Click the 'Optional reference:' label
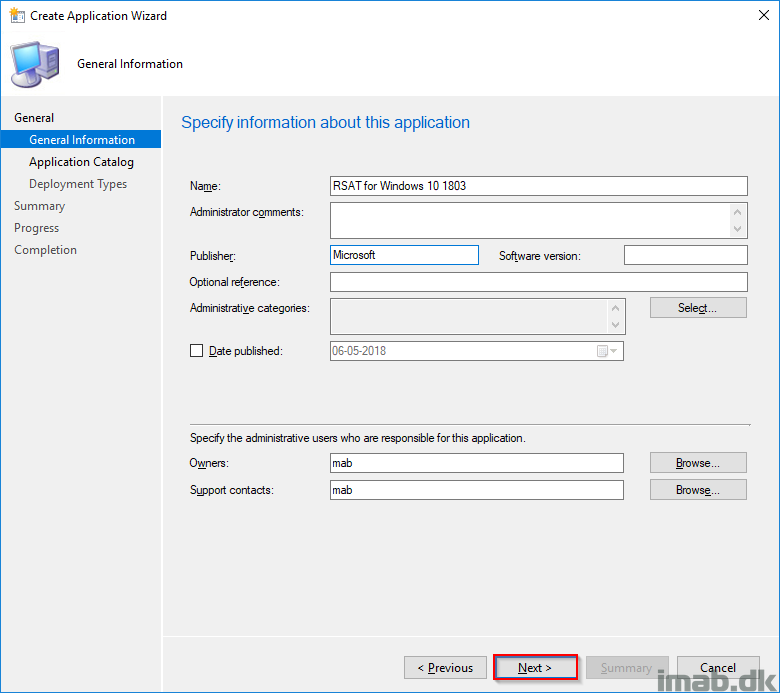Viewport: 780px width, 693px height. (x=235, y=282)
